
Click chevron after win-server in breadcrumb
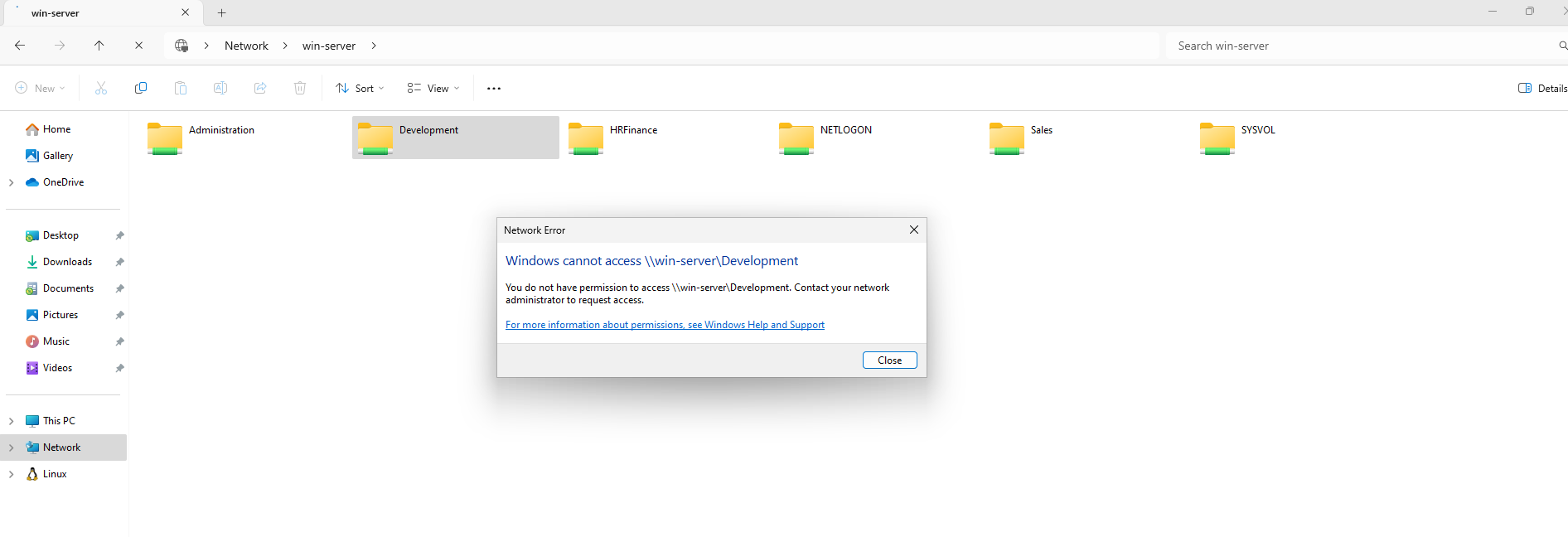[374, 46]
